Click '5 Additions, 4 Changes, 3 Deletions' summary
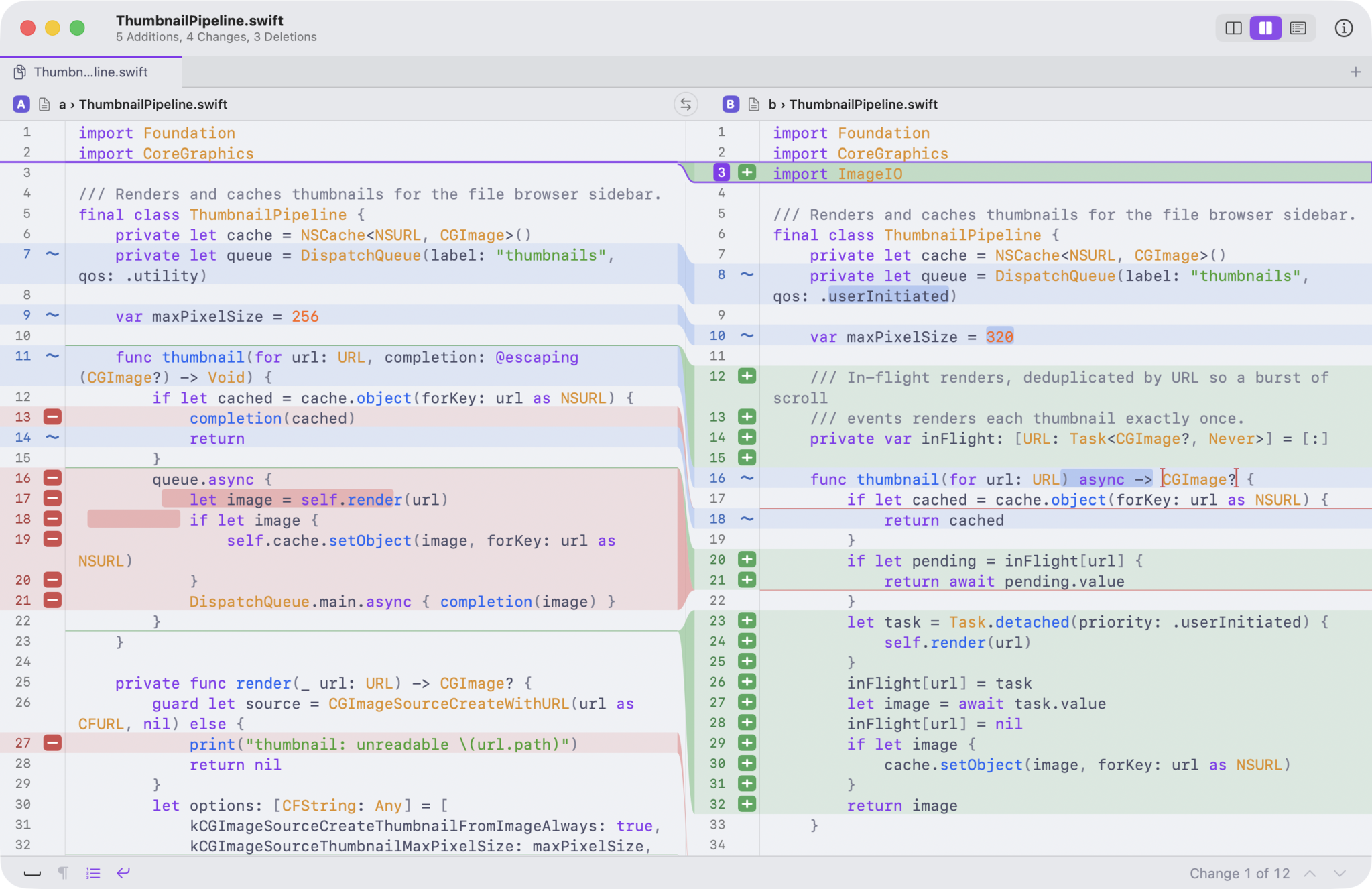1372x889 pixels. pos(216,37)
